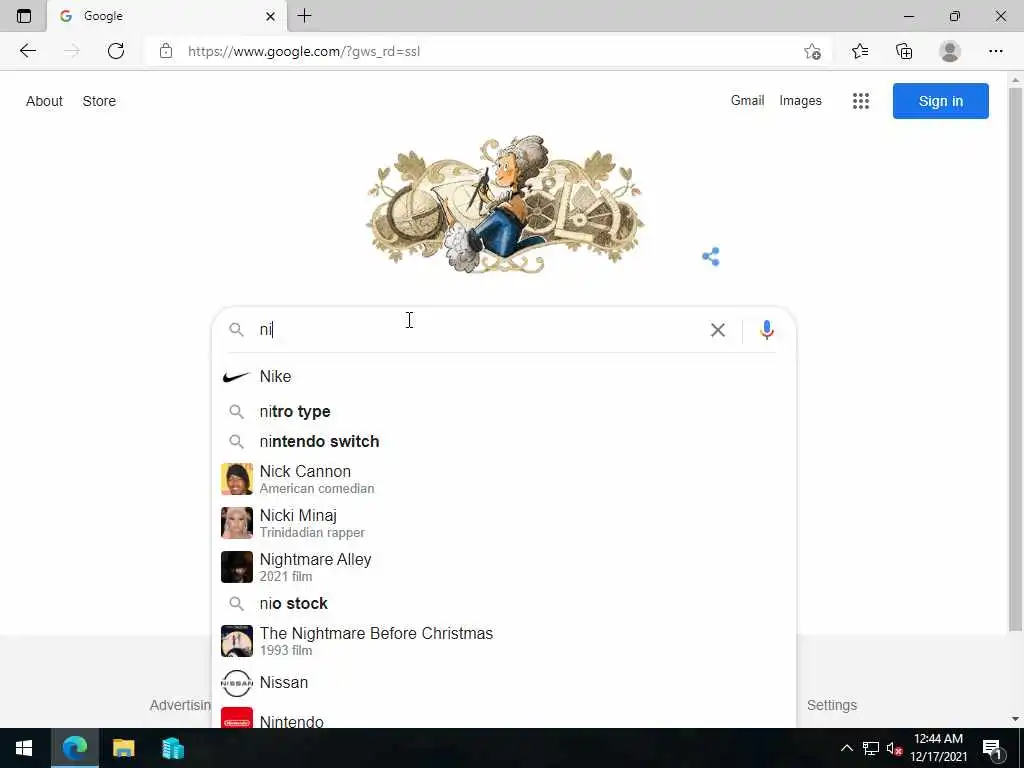Click the Nick Cannon thumbnail photo
1024x768 pixels.
236,479
